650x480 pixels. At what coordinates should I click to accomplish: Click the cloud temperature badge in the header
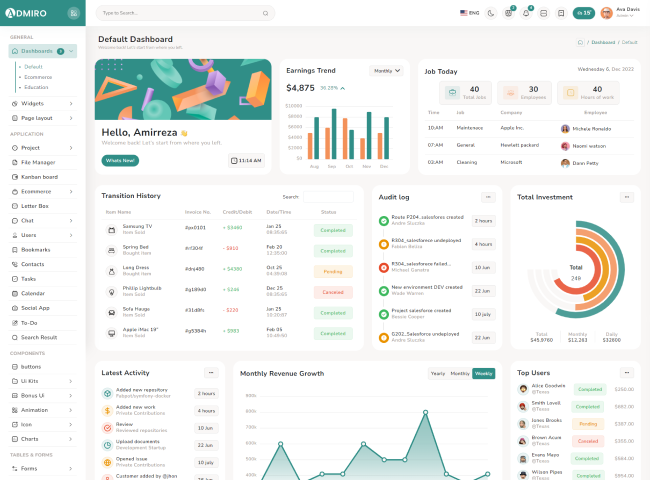tap(583, 13)
